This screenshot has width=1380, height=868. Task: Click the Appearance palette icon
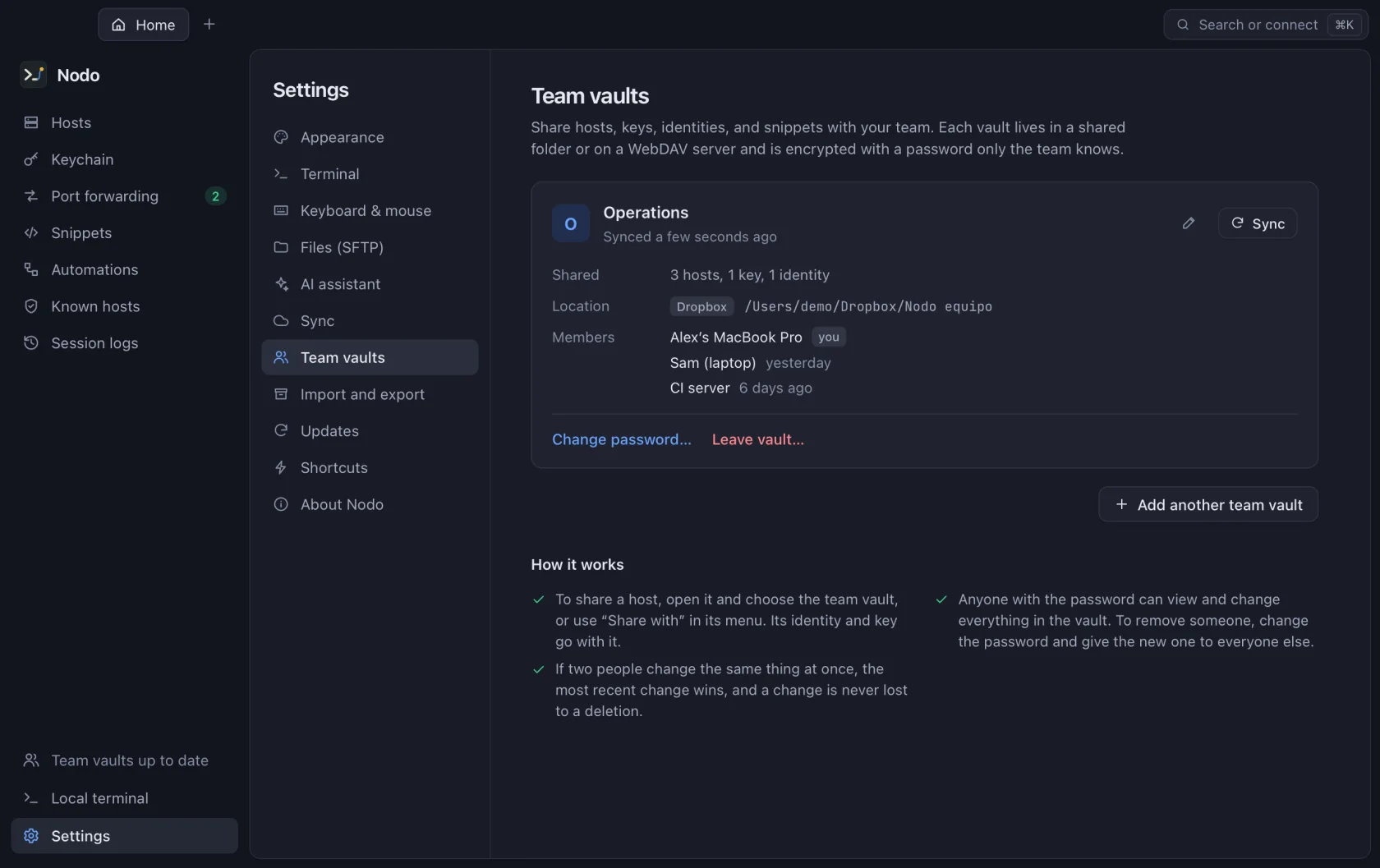pyautogui.click(x=281, y=137)
